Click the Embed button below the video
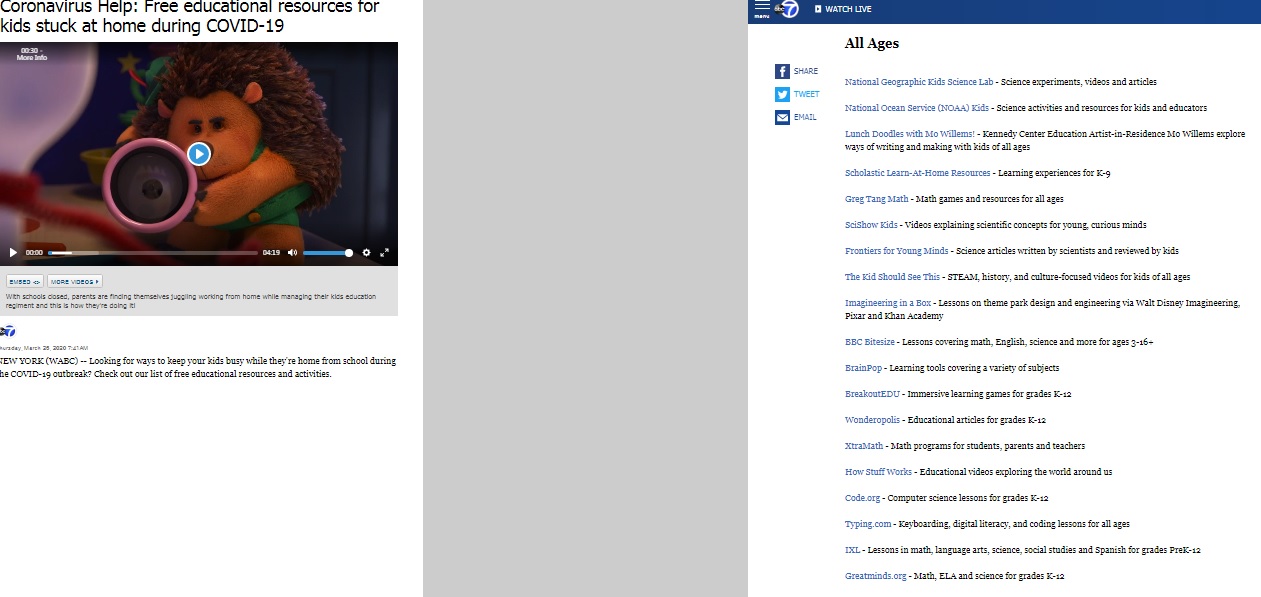Image resolution: width=1261 pixels, height=597 pixels. click(x=25, y=282)
